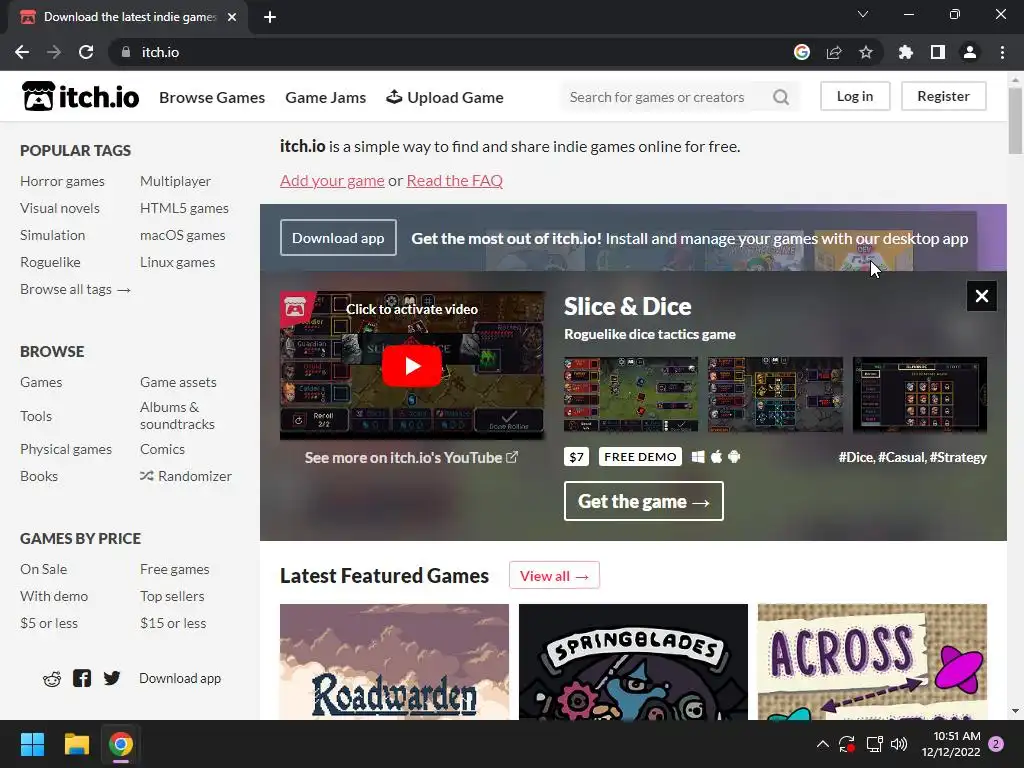Click the #Strategy hashtag
Screen dimensions: 1024x768
click(958, 457)
